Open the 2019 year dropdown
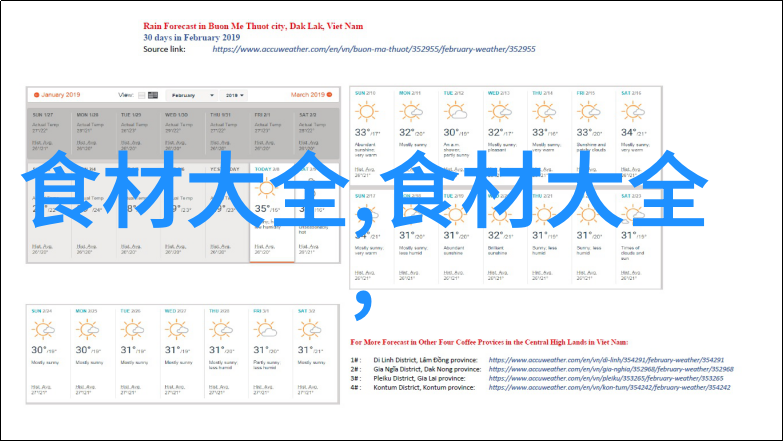This screenshot has width=784, height=442. pyautogui.click(x=234, y=95)
